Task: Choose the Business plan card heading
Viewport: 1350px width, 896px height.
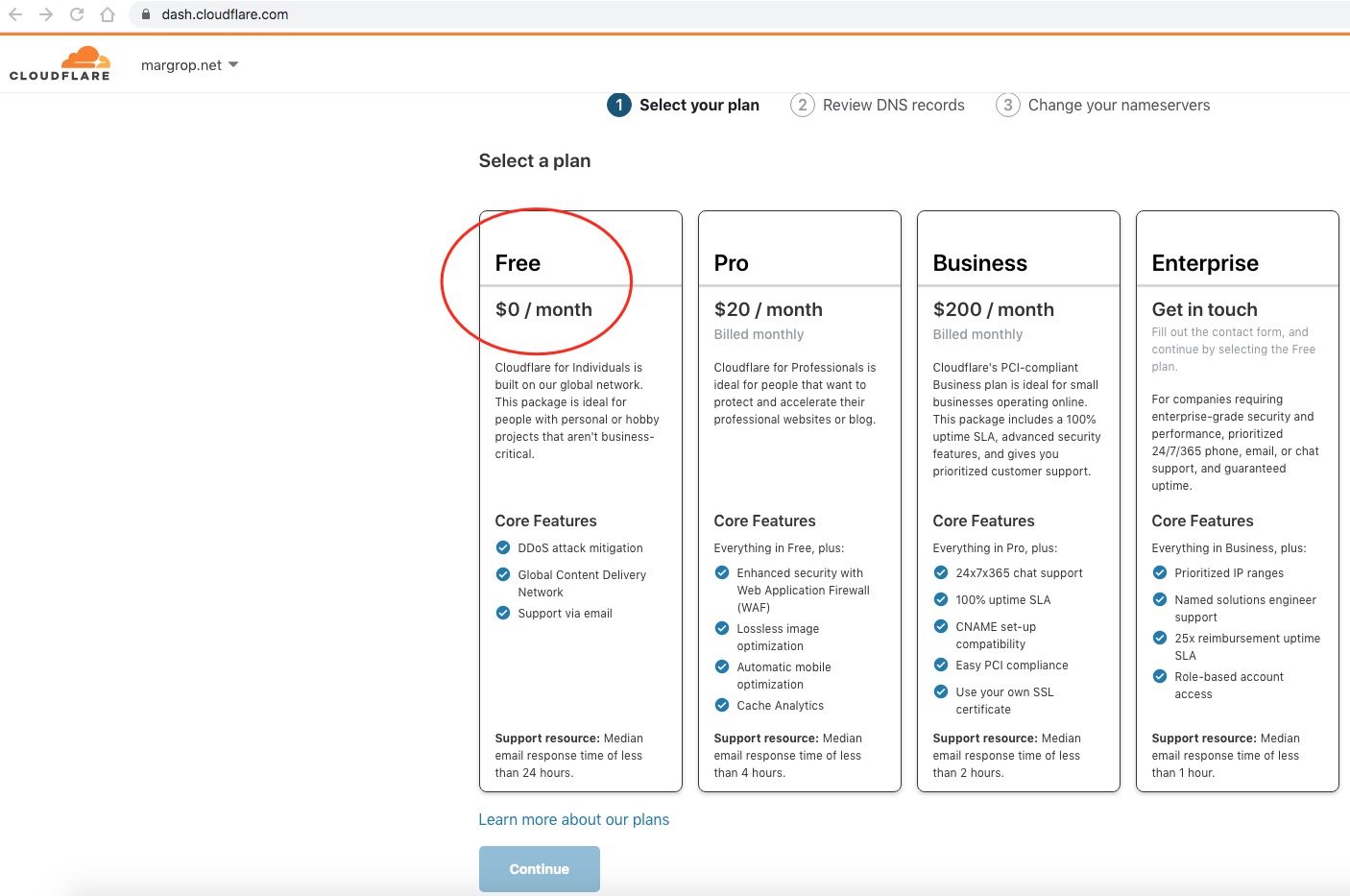Action: pos(979,263)
